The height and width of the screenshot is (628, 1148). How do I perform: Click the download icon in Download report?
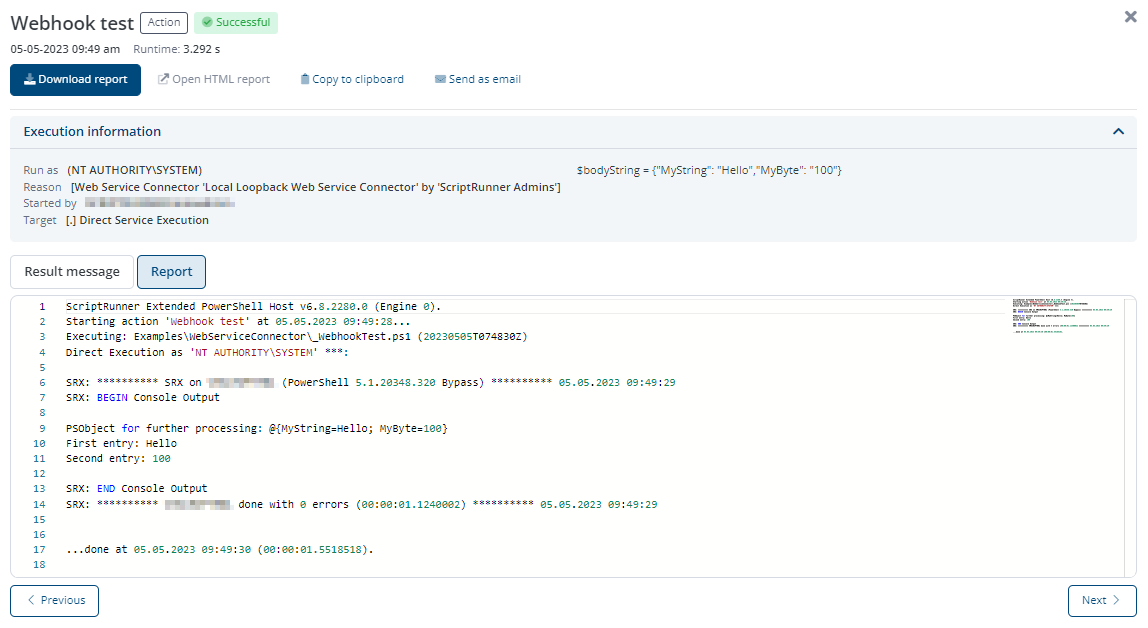tap(30, 80)
